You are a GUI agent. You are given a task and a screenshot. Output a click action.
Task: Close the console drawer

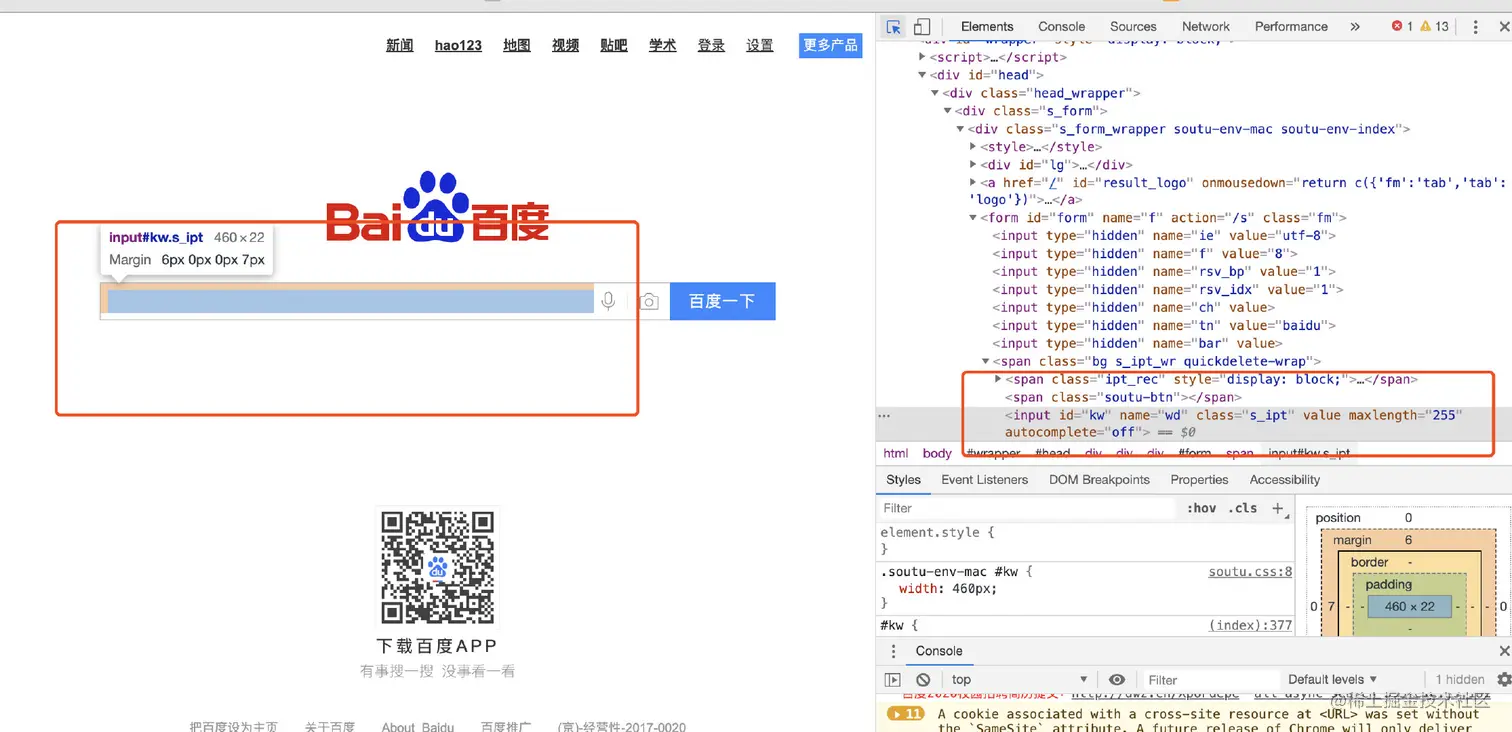click(x=1503, y=651)
